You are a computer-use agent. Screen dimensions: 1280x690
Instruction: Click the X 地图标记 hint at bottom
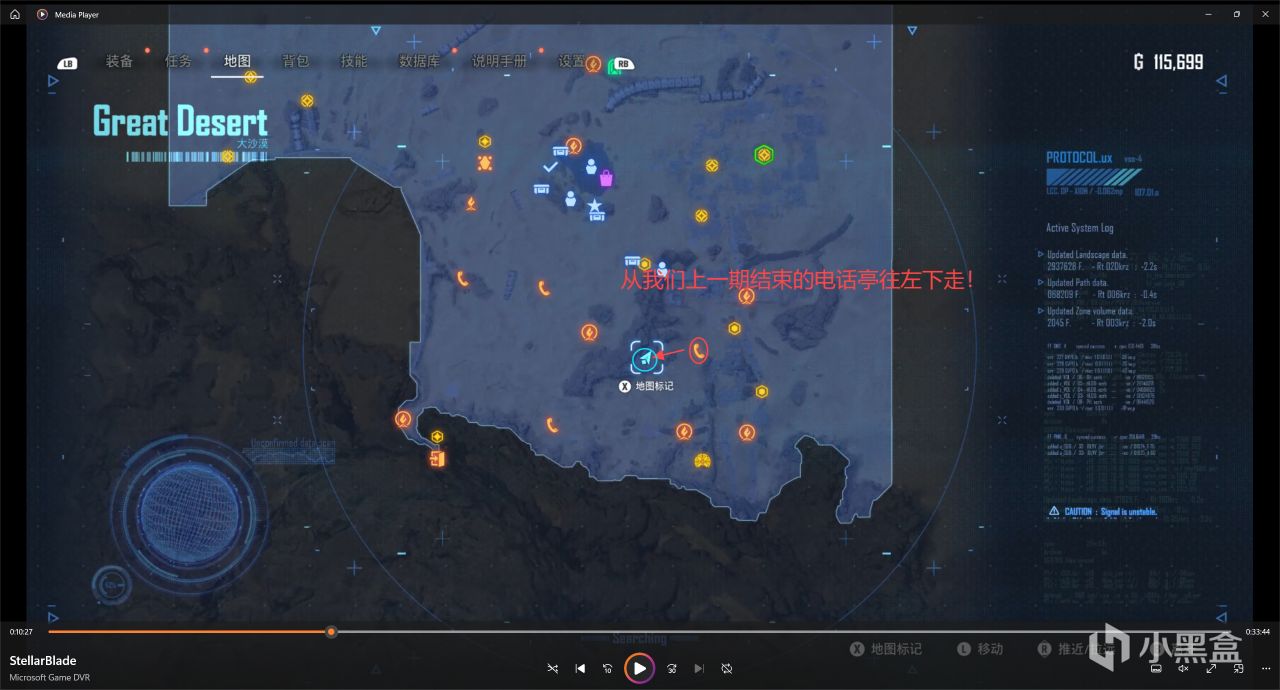(x=885, y=649)
